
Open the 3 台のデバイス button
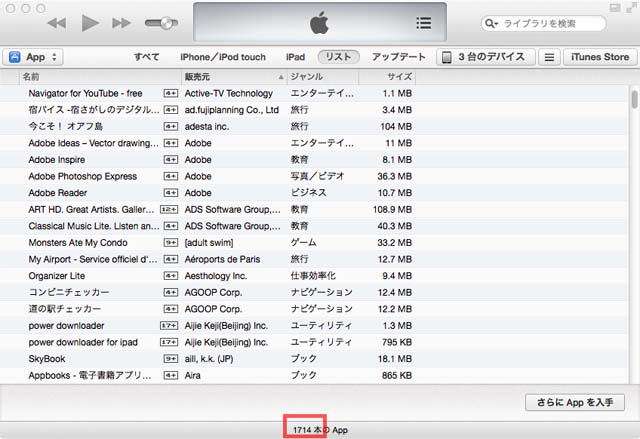coord(485,57)
